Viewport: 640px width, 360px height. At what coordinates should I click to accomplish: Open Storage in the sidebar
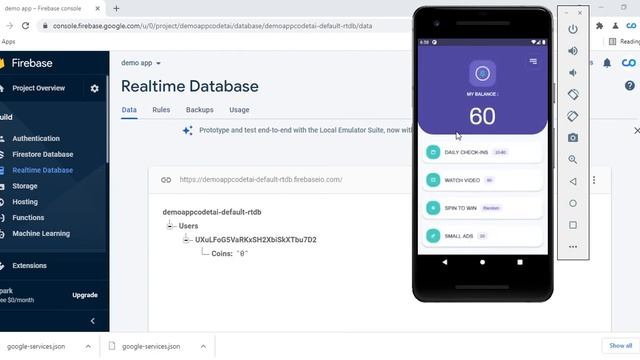[x=24, y=186]
